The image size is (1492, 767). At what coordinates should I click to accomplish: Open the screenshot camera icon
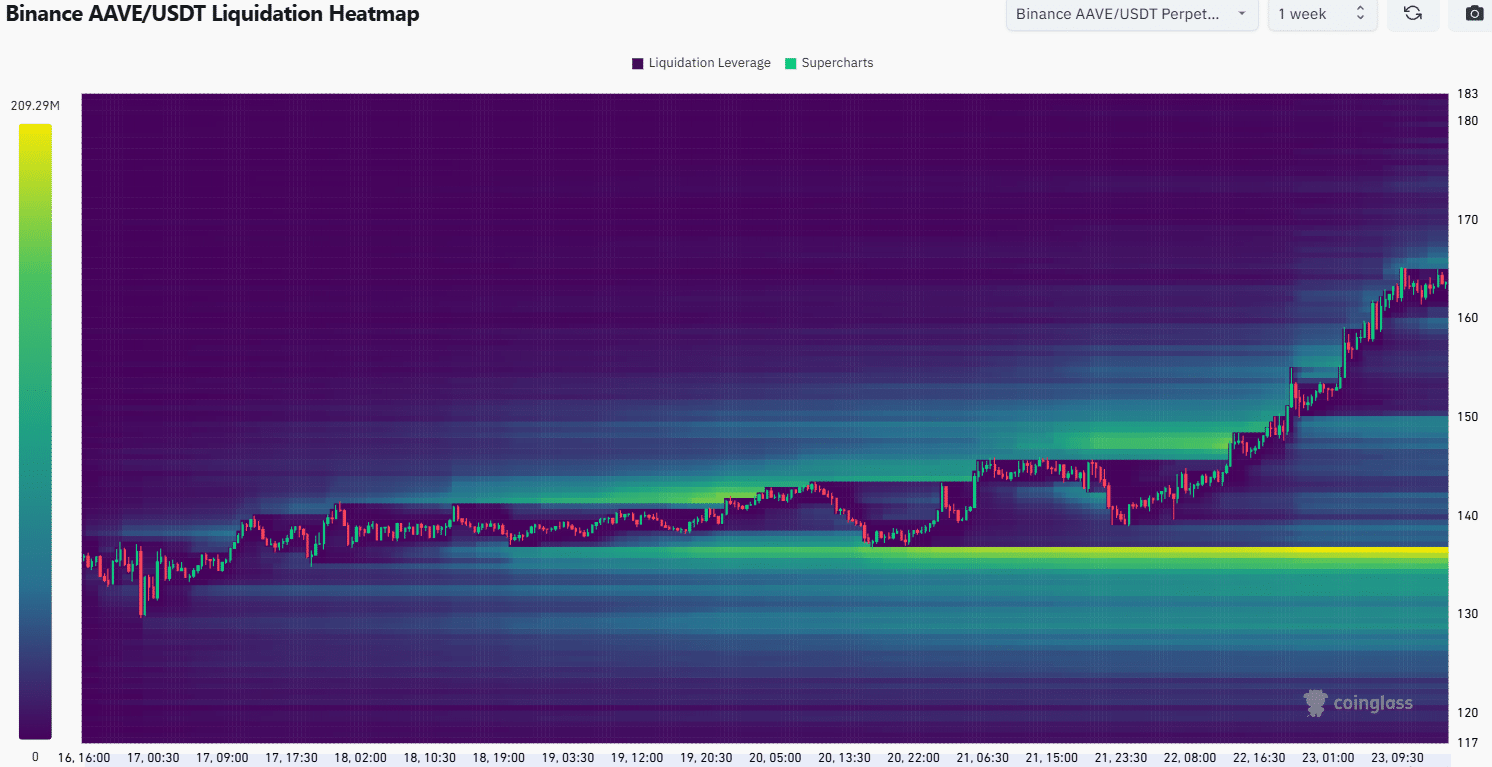pyautogui.click(x=1470, y=14)
